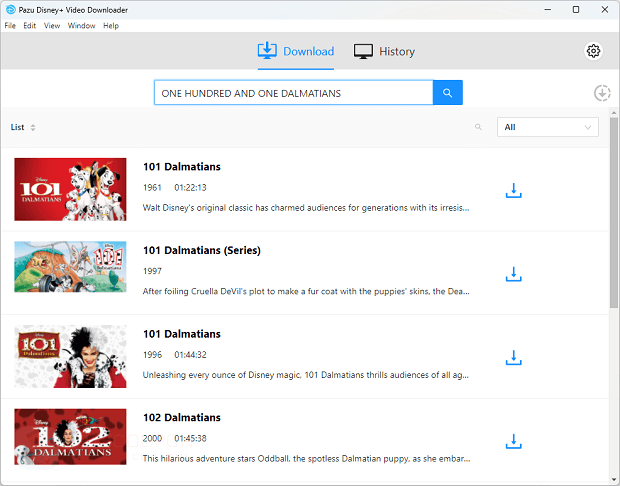Close the Pazu Disney+ Video Downloader window
This screenshot has width=620, height=486.
pyautogui.click(x=605, y=9)
